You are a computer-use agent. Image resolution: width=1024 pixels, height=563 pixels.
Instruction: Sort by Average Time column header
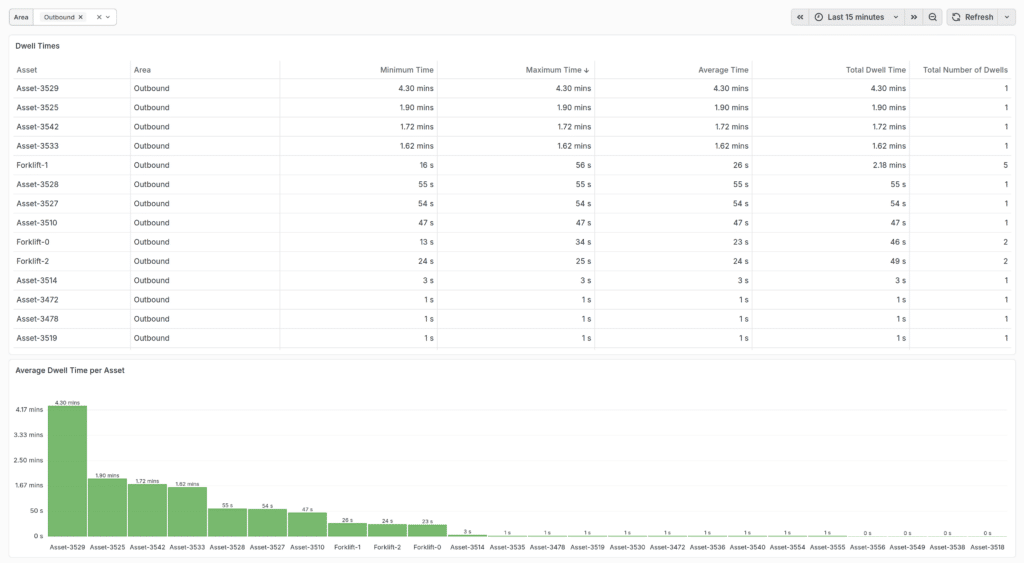723,70
